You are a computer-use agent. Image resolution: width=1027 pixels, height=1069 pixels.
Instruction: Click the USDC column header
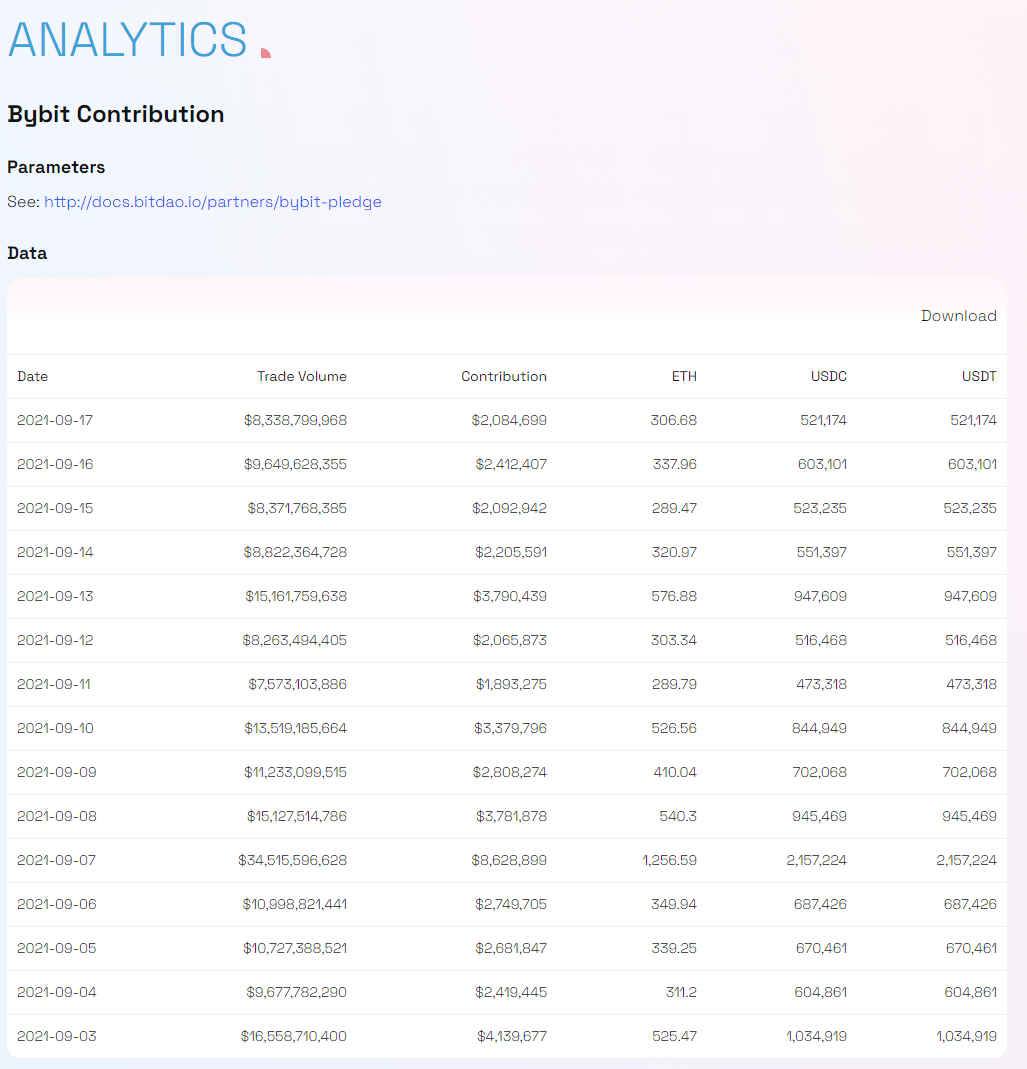coord(829,376)
